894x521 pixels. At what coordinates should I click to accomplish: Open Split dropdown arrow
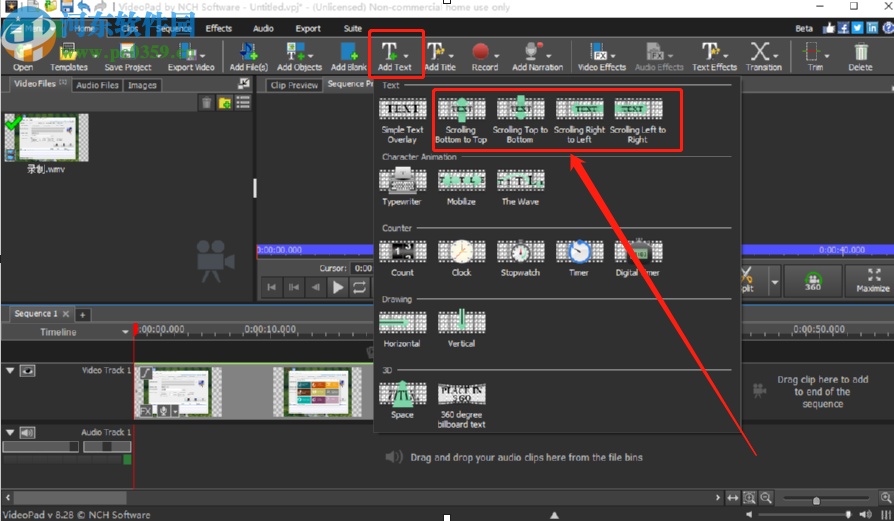774,282
